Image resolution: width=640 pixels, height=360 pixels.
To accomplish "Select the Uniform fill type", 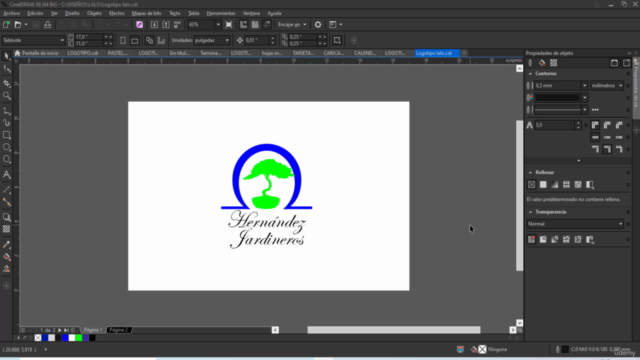I will pos(543,184).
